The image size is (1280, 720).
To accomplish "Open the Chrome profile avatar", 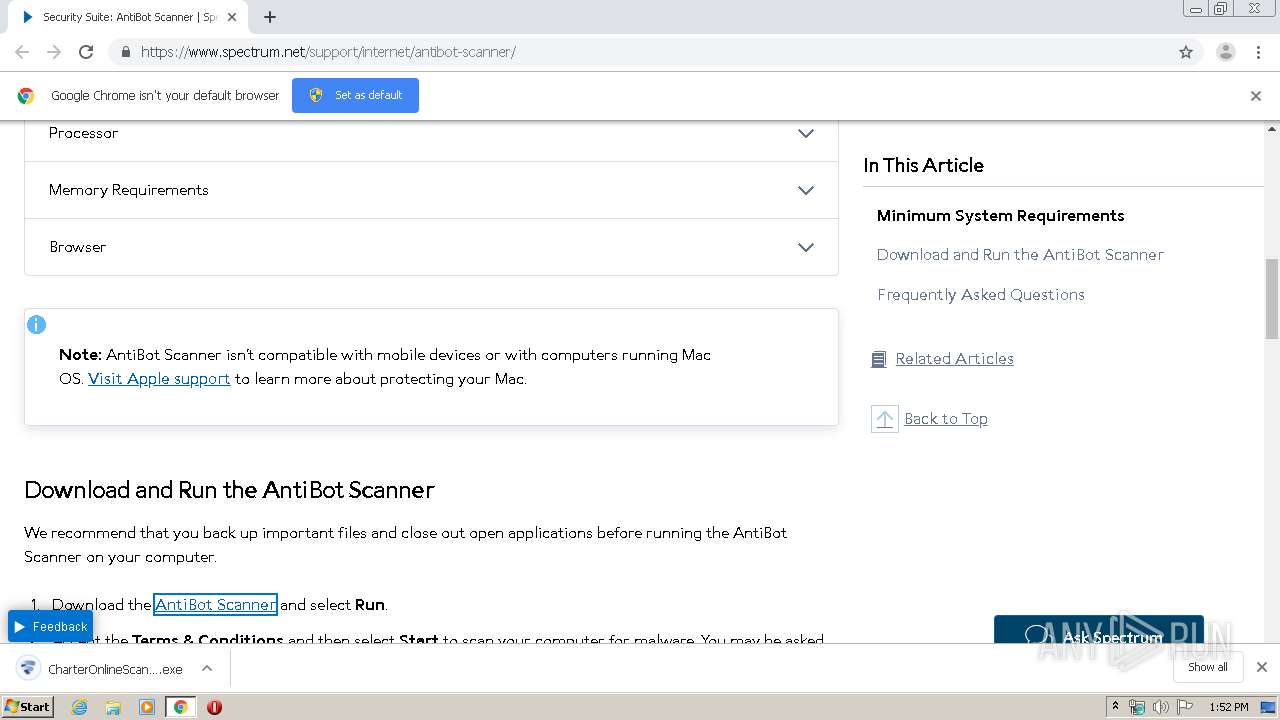I will pos(1226,52).
